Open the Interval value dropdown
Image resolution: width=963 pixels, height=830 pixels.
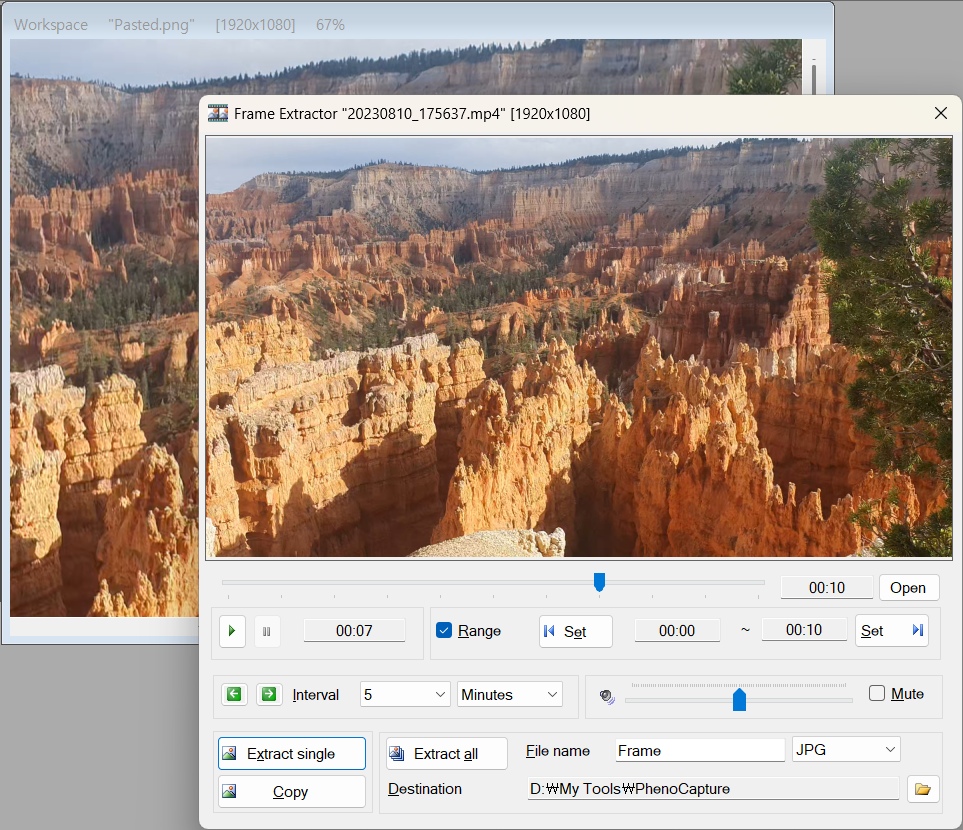tap(405, 694)
